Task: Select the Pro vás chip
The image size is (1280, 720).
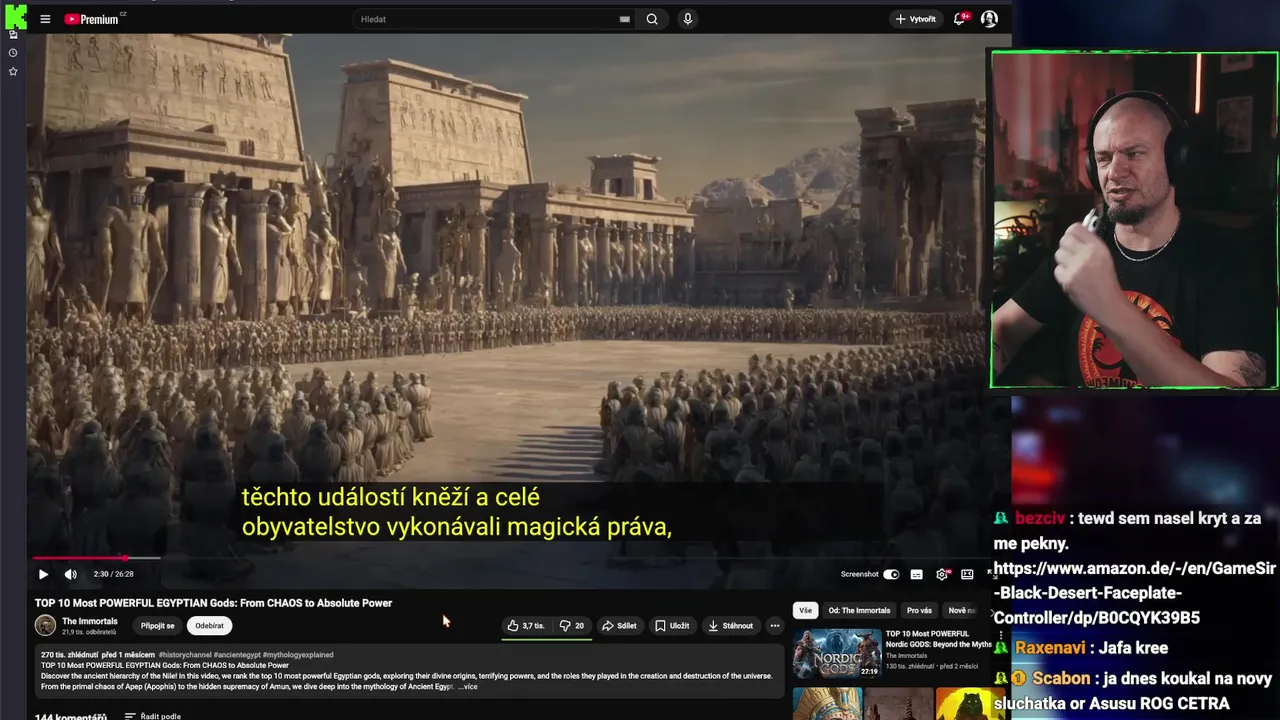Action: (919, 610)
